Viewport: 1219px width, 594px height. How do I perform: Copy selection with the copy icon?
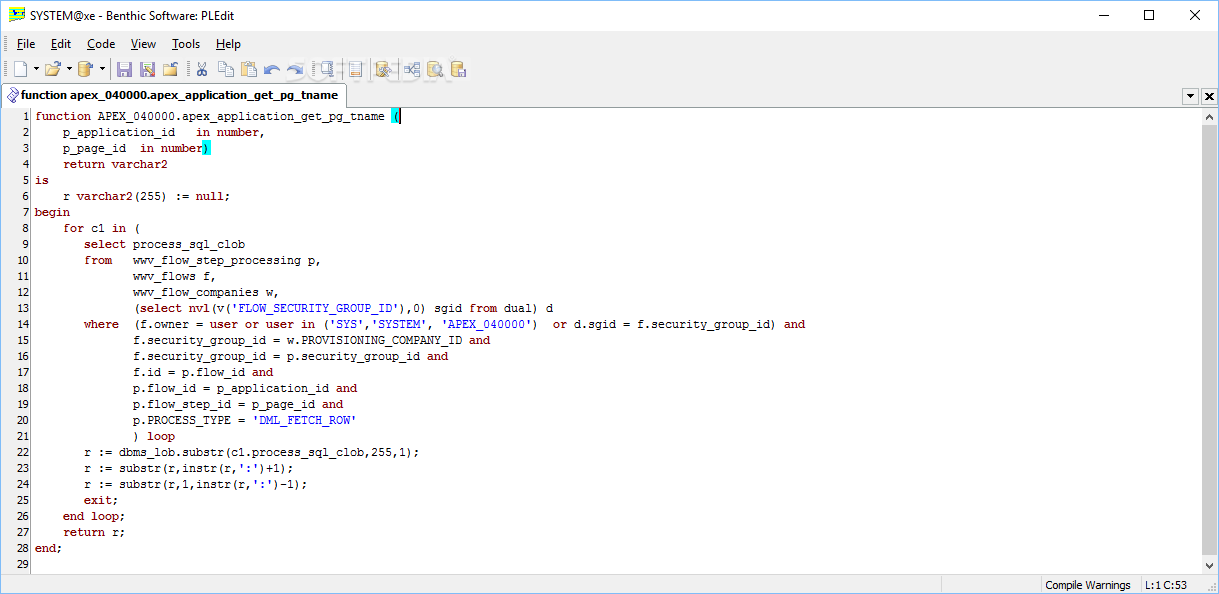226,69
